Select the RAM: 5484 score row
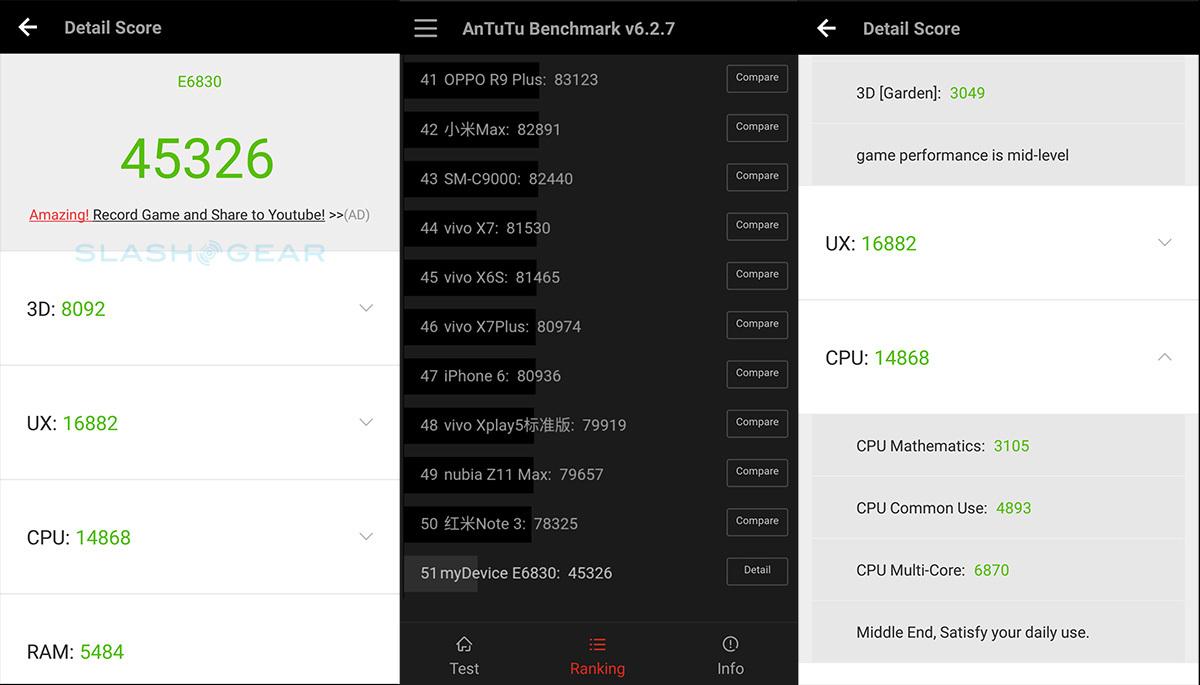Screen dimensions: 1200x685 click(x=200, y=640)
